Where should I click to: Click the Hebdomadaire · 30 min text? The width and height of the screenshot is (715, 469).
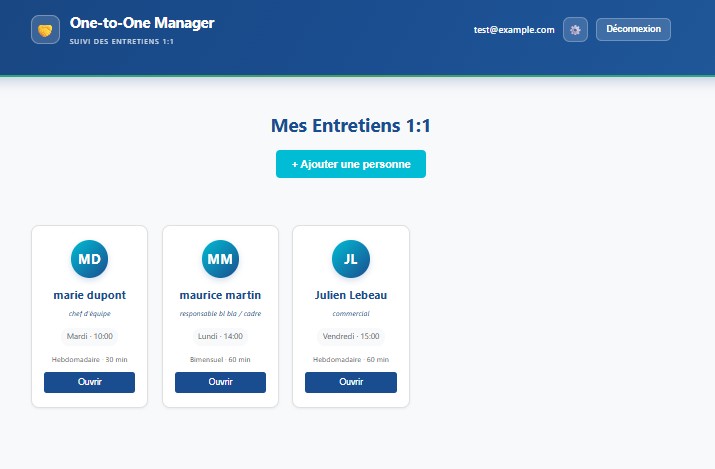(89, 360)
